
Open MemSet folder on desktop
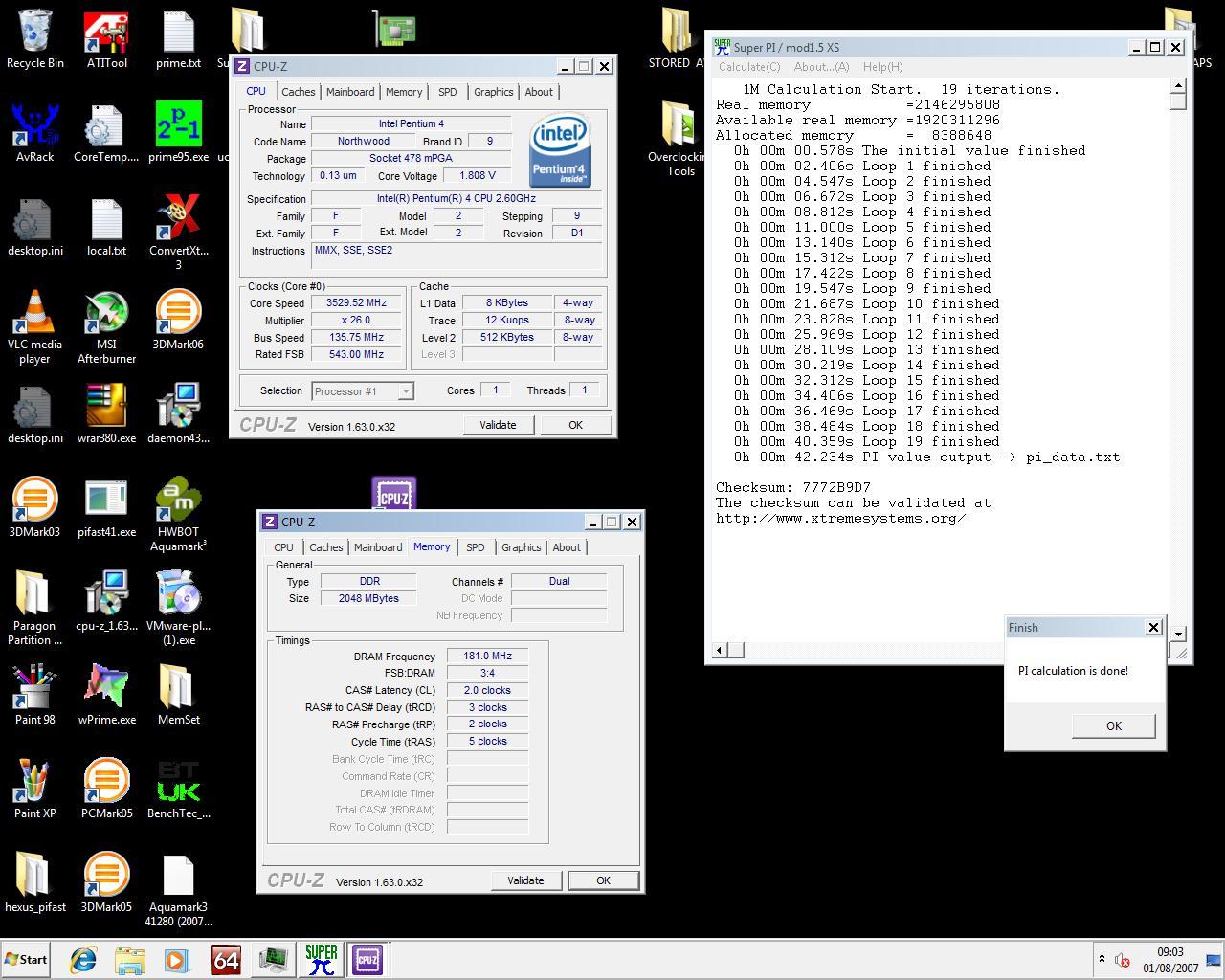[178, 696]
